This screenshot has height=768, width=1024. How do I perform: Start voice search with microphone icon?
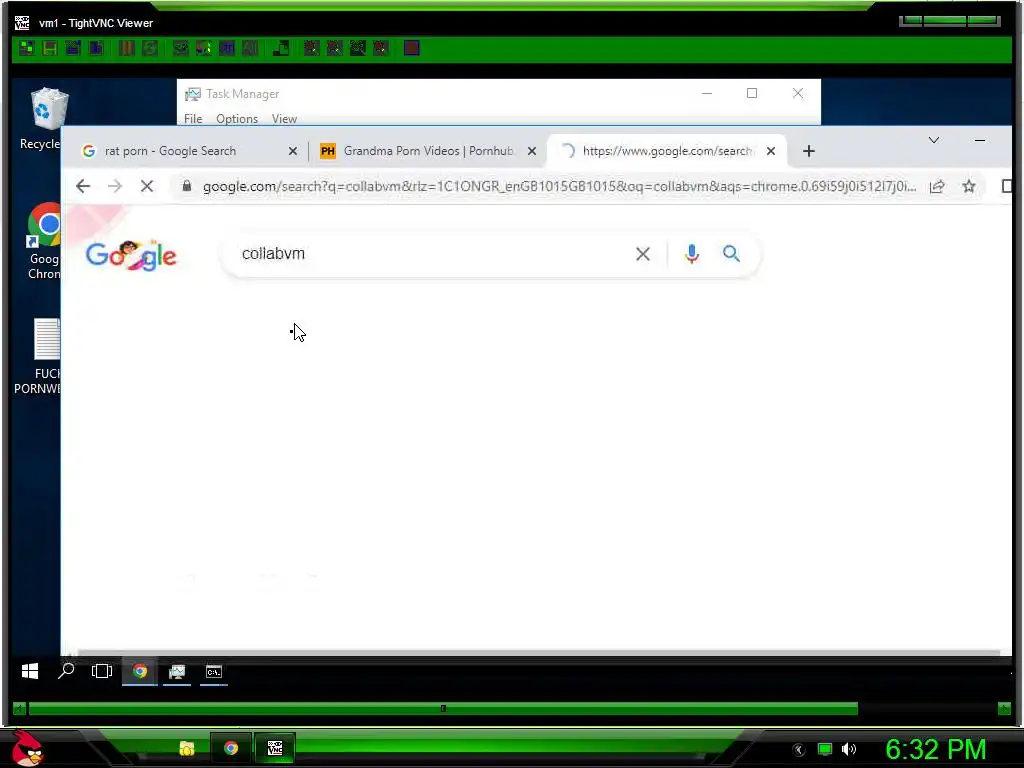click(x=692, y=253)
